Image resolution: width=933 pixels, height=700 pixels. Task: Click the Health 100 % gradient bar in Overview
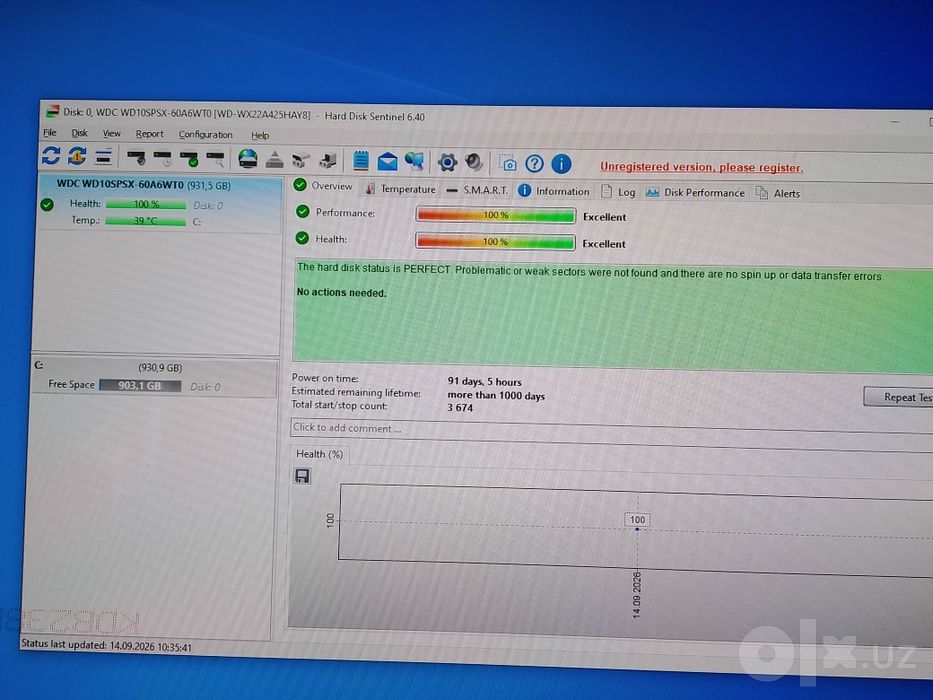click(x=495, y=242)
